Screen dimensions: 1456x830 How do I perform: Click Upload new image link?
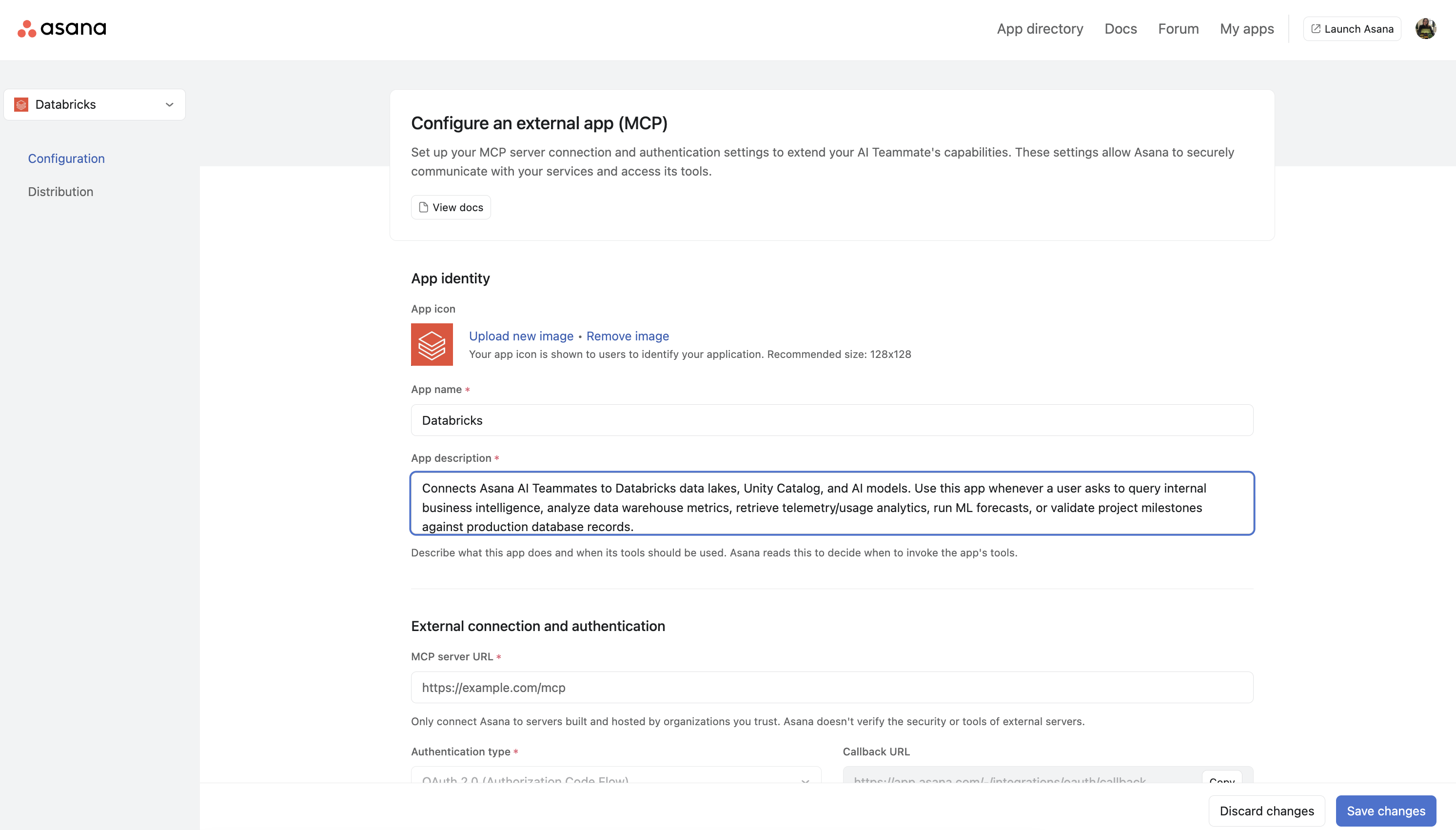pos(521,336)
